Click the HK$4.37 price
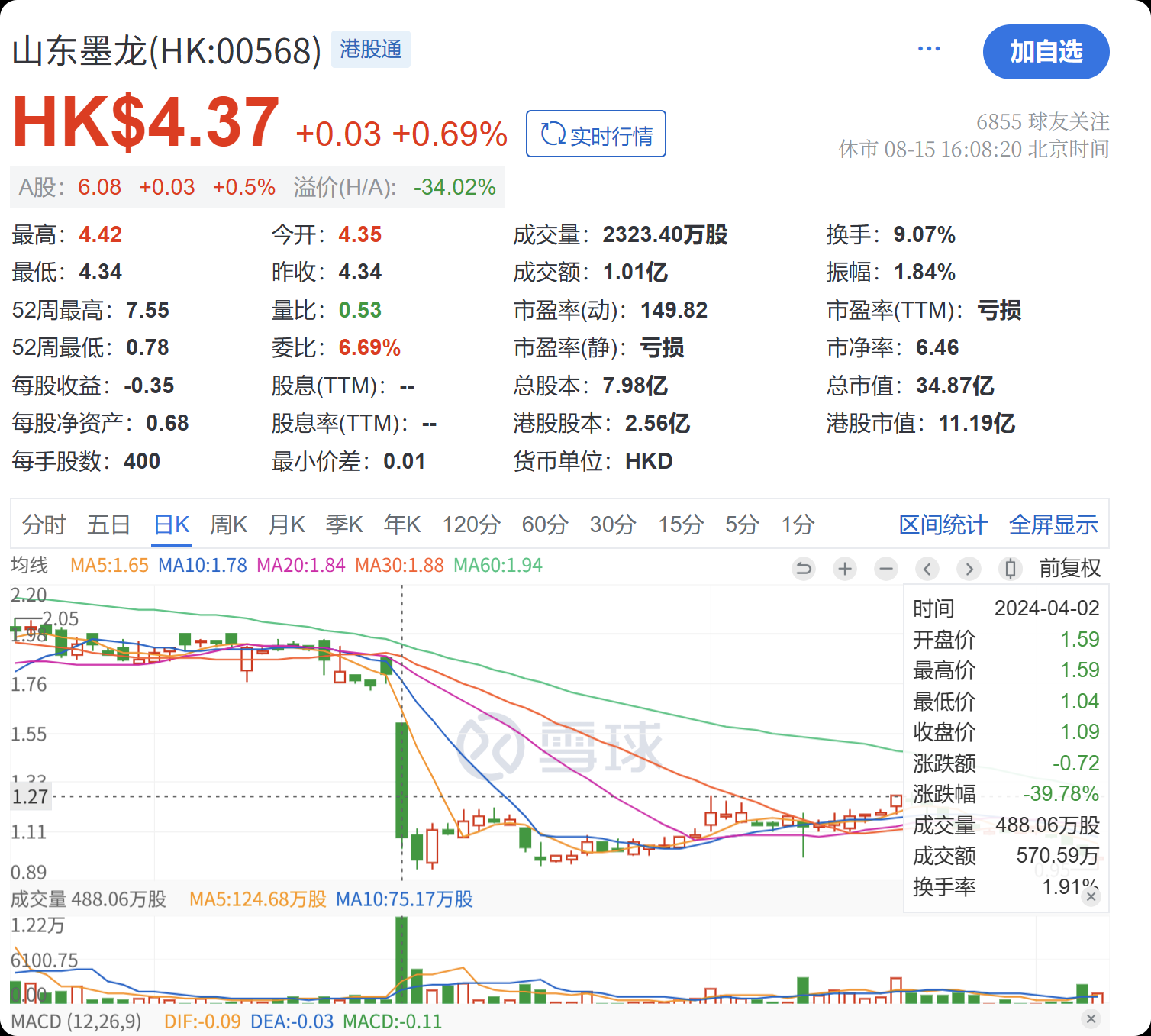This screenshot has height=1036, width=1151. (146, 122)
